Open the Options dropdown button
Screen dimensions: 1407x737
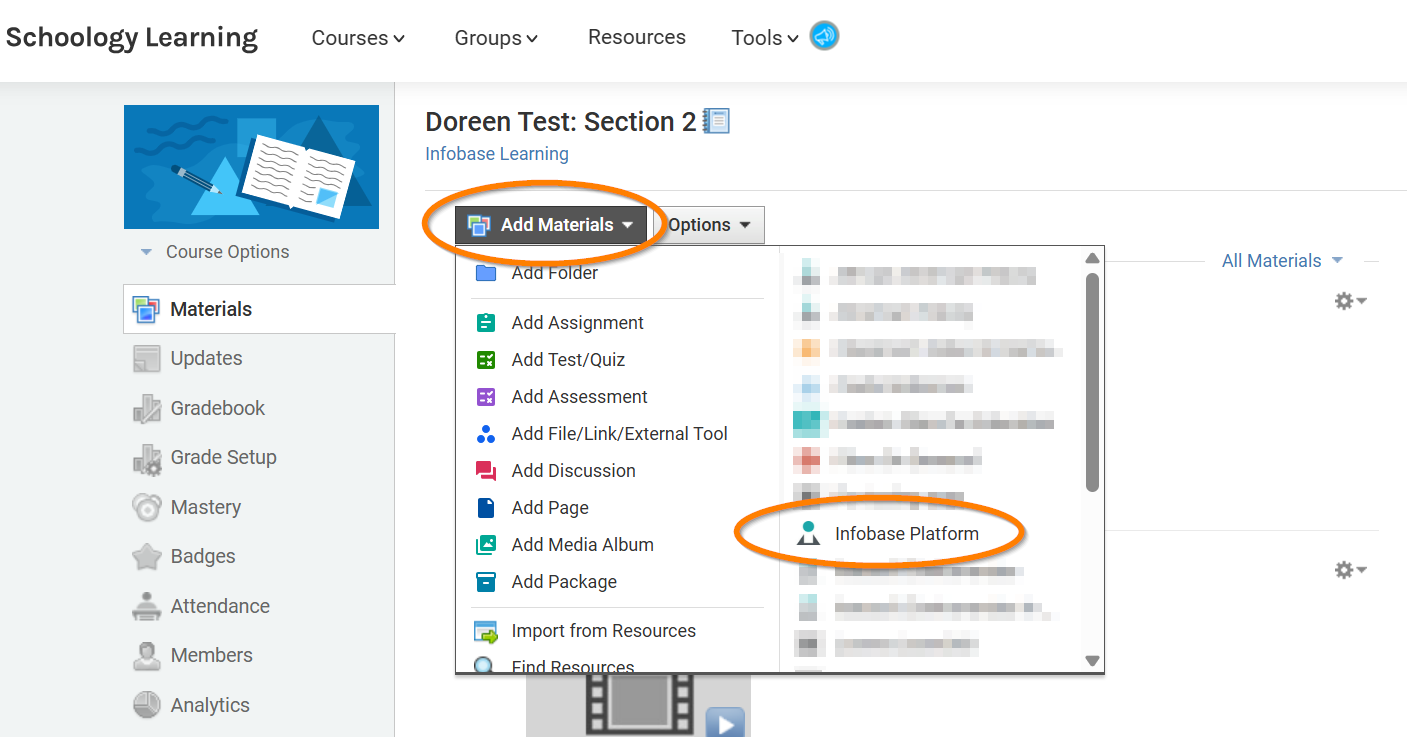click(x=708, y=225)
